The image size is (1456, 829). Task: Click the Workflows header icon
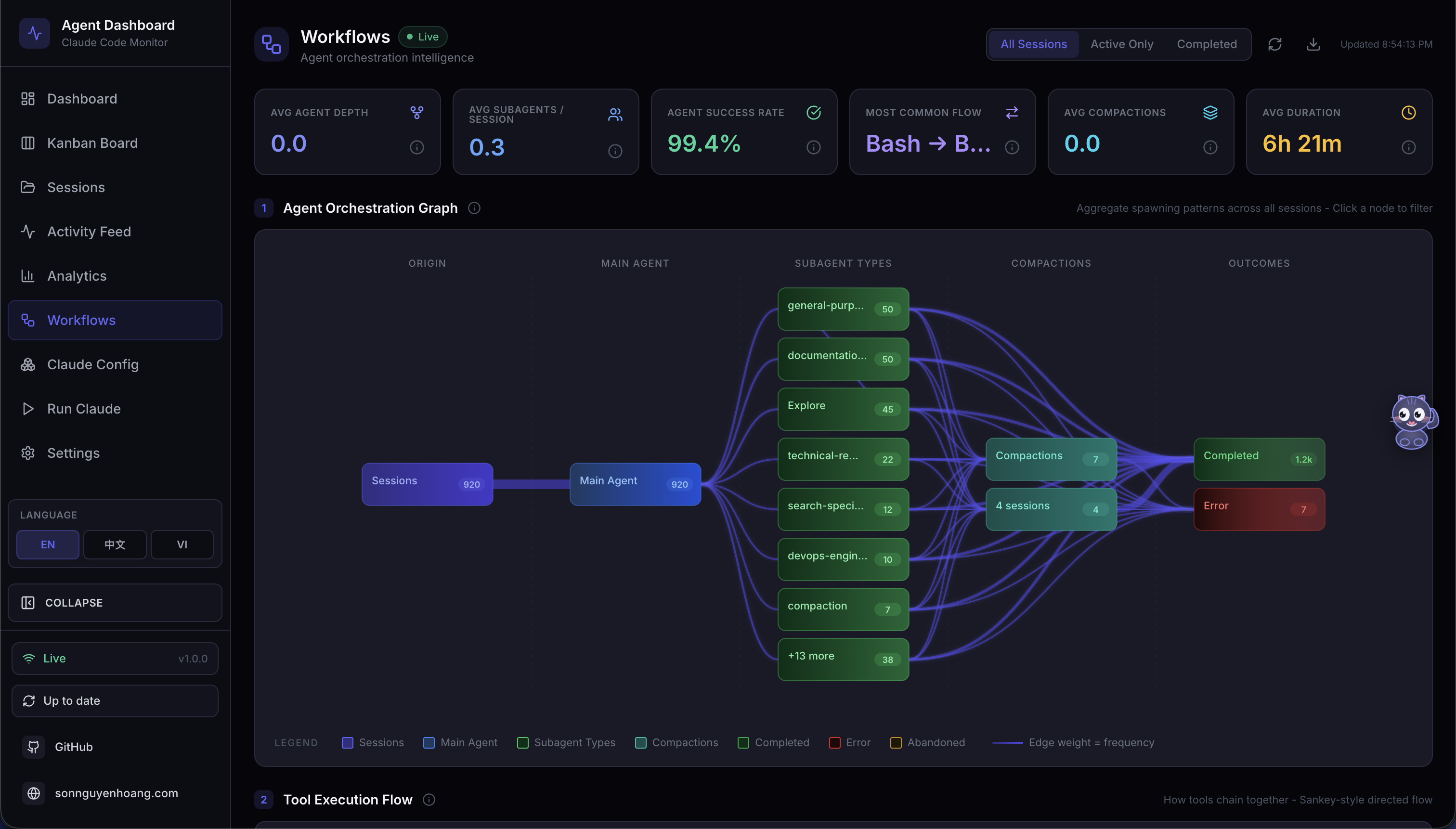click(x=271, y=44)
